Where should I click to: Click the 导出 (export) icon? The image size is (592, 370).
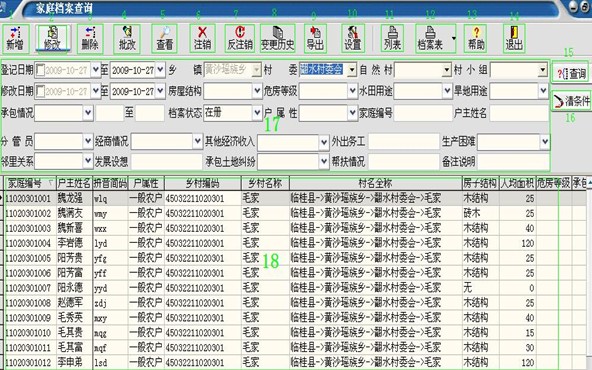pyautogui.click(x=315, y=39)
